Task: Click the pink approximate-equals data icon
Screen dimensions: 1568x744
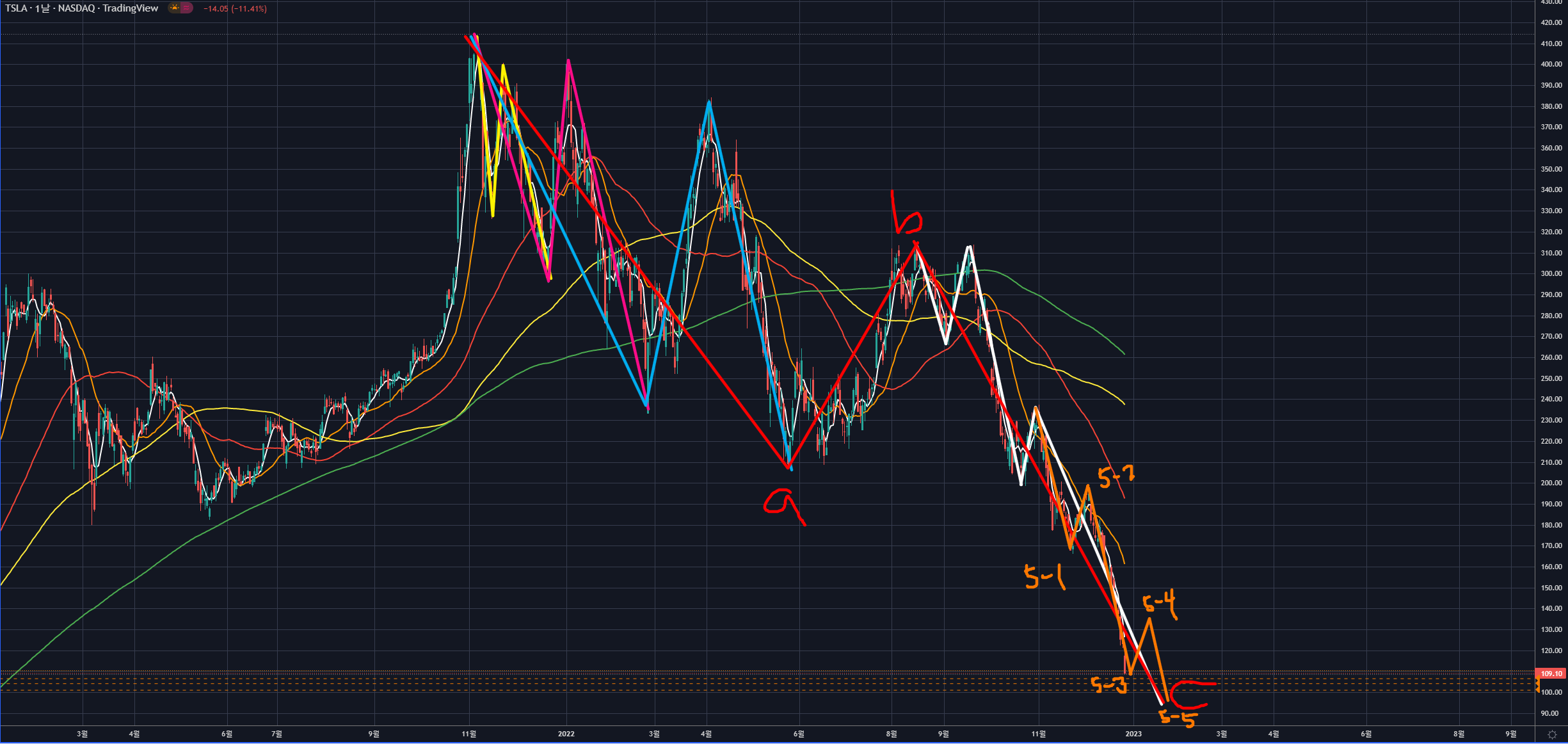Action: pyautogui.click(x=186, y=8)
